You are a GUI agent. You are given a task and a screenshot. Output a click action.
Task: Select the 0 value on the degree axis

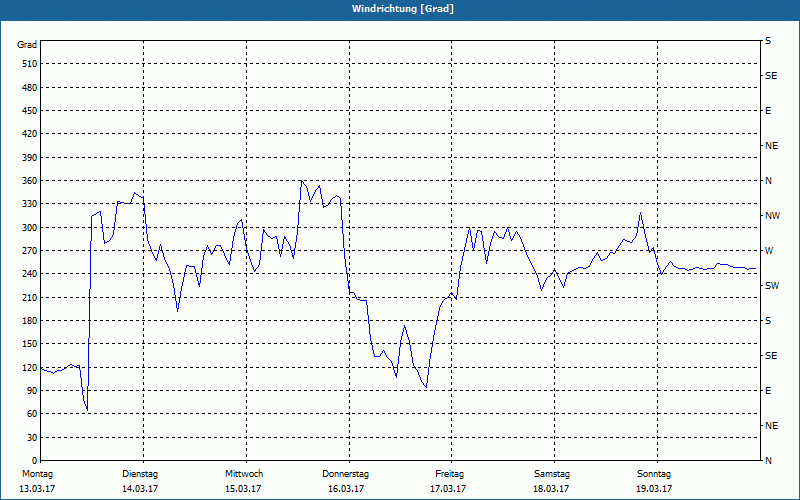coord(34,461)
